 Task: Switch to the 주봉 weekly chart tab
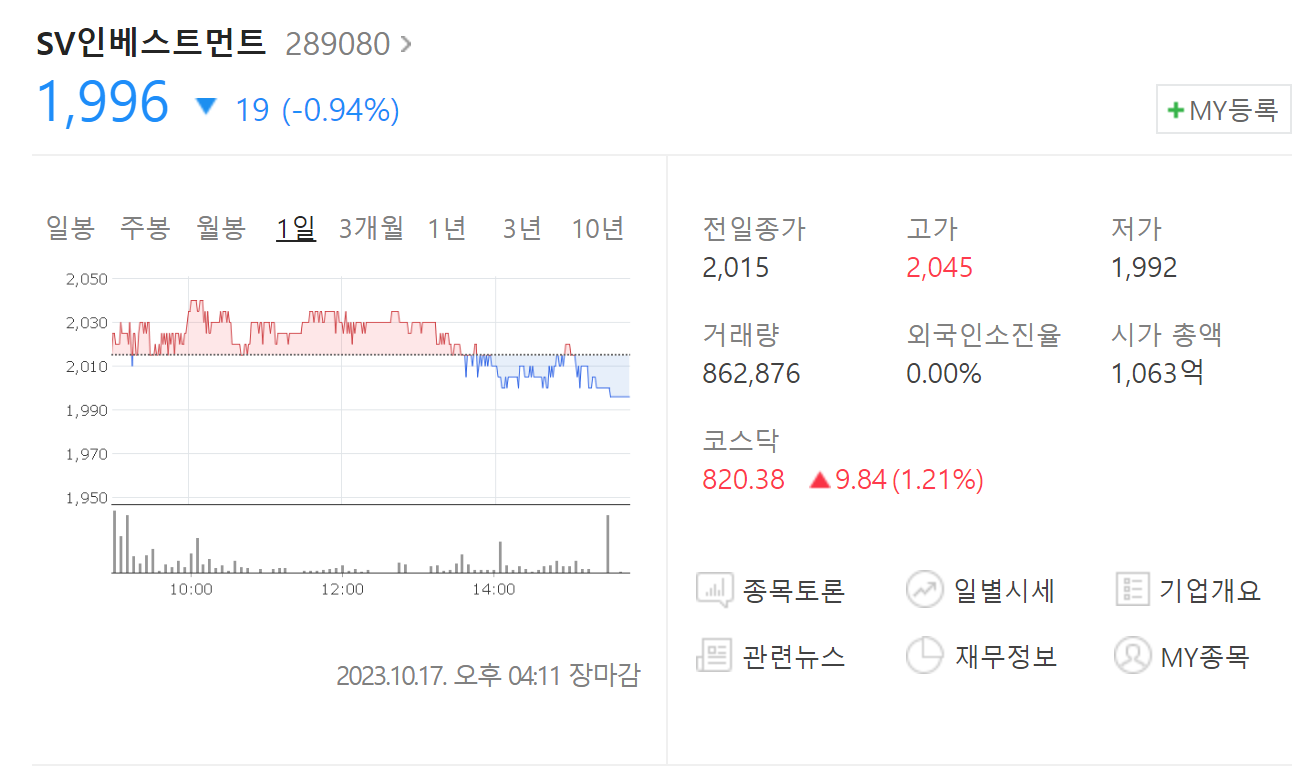click(x=145, y=227)
